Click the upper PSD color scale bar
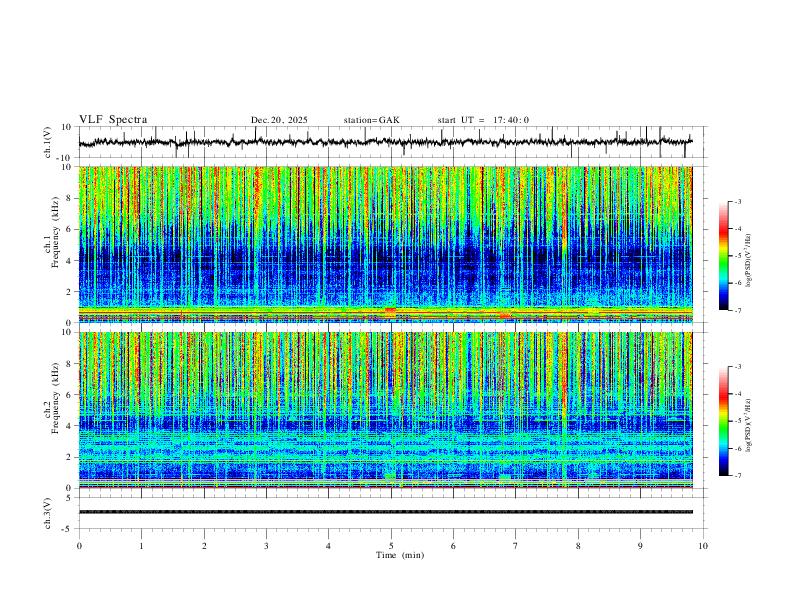 tap(723, 256)
